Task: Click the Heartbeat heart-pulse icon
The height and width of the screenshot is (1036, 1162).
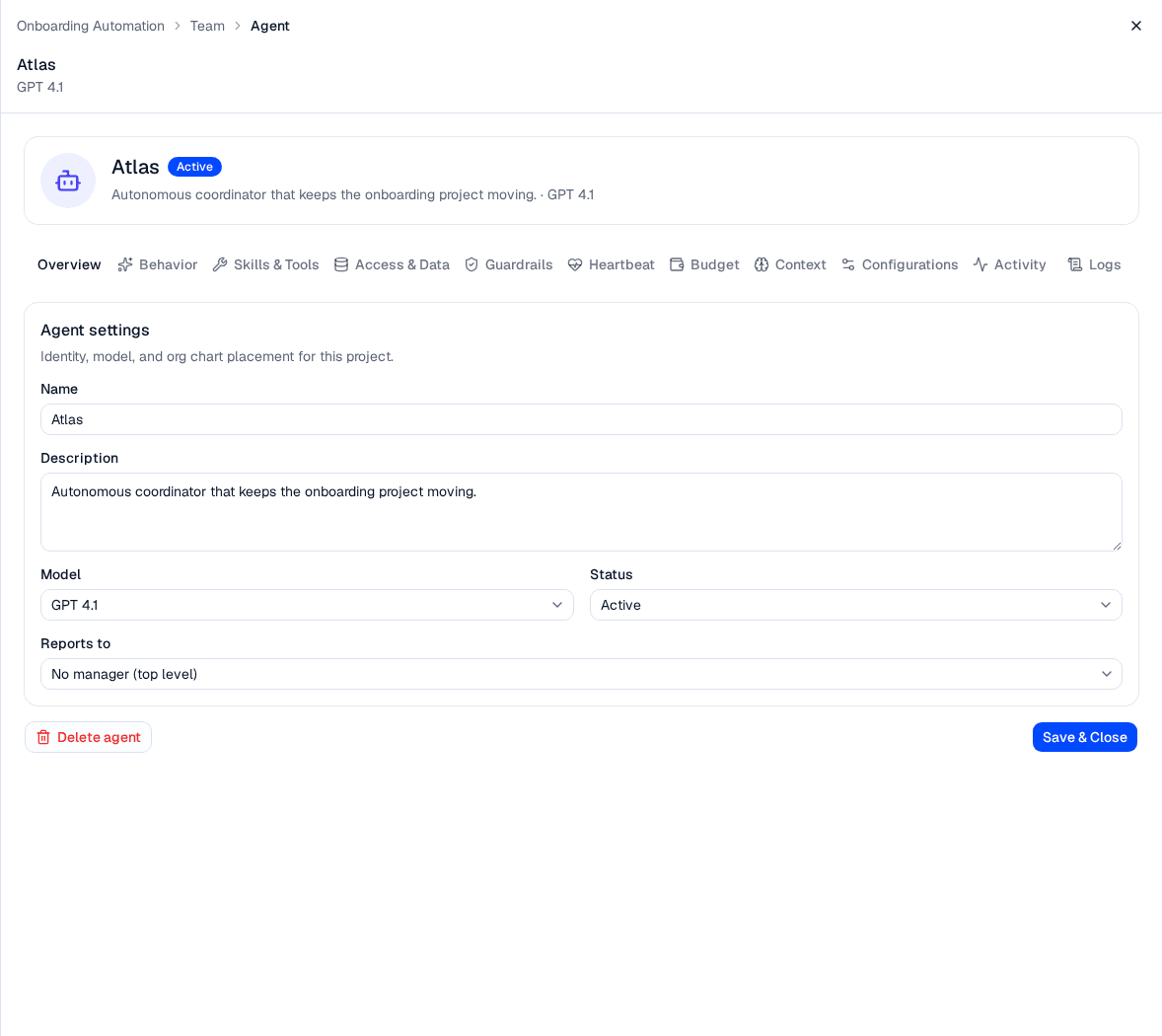Action: [575, 264]
